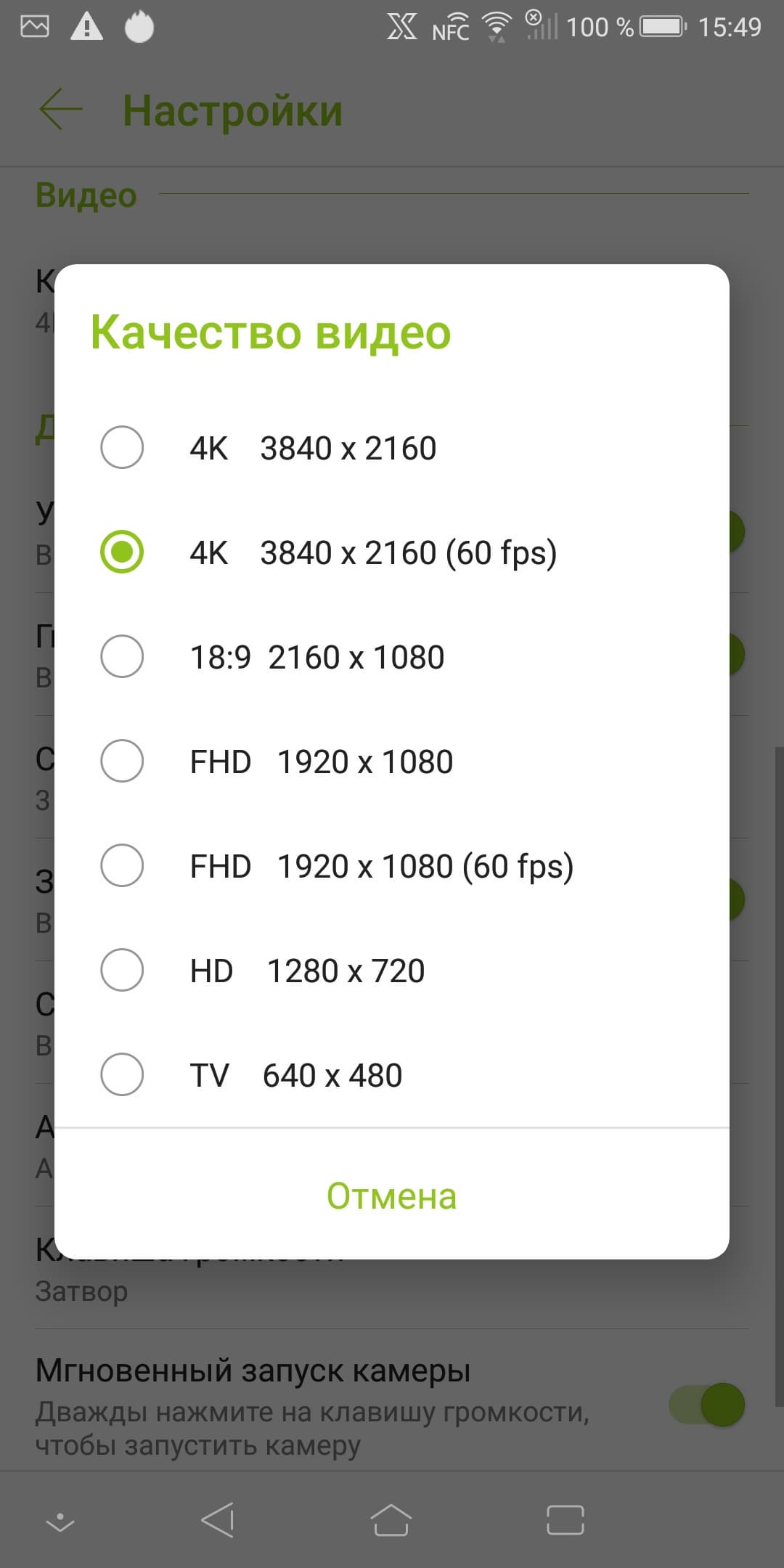
Task: Choose FHD 1920 x 1080 (60 fps)
Action: point(122,866)
